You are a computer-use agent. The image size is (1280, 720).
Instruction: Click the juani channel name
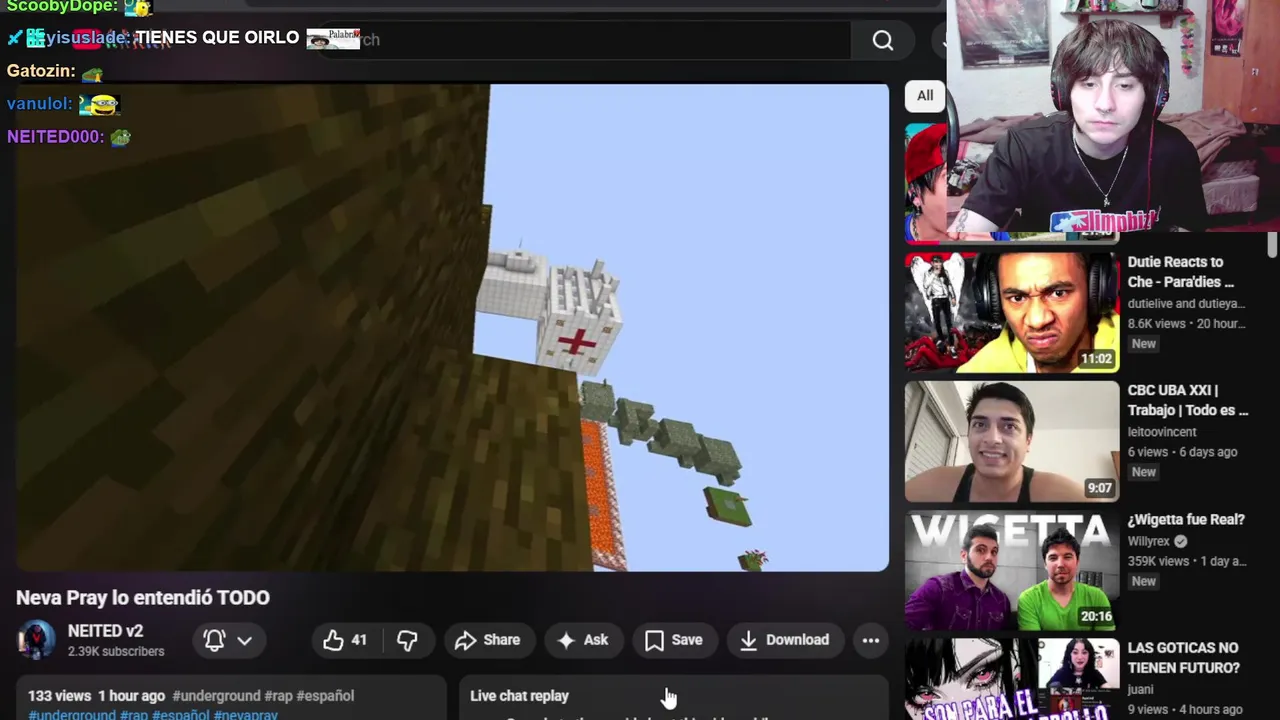pos(1140,689)
